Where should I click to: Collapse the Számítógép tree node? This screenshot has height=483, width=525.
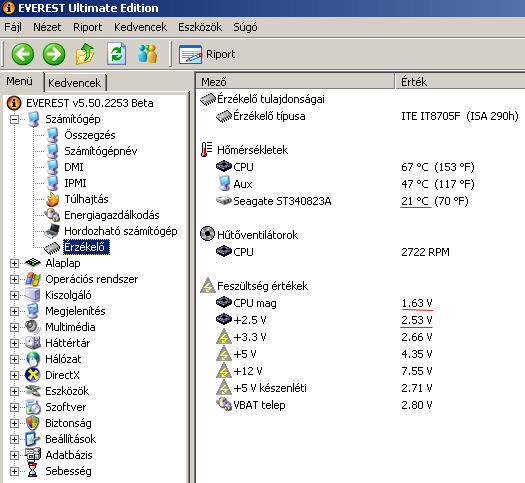14,119
